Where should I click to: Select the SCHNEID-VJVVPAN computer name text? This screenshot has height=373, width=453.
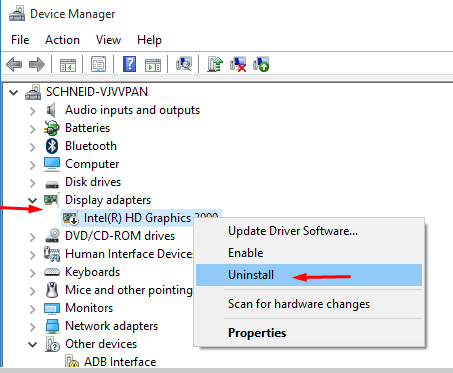pyautogui.click(x=97, y=92)
